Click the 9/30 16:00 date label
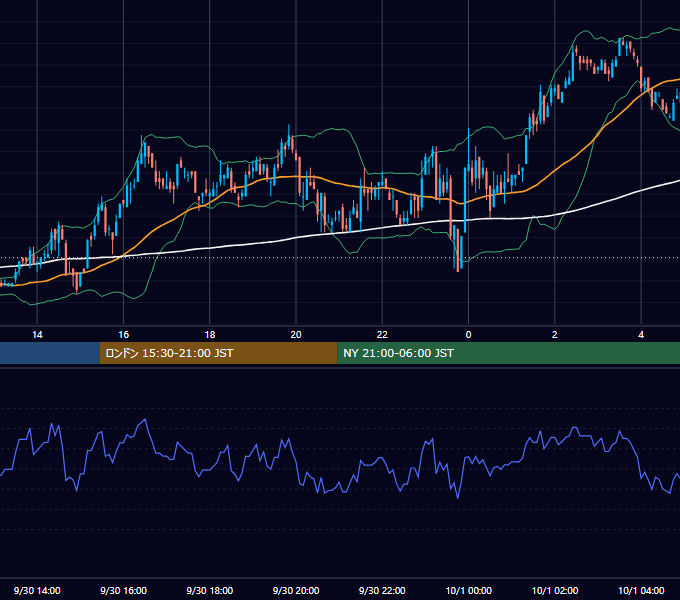This screenshot has height=600, width=680. (x=124, y=590)
